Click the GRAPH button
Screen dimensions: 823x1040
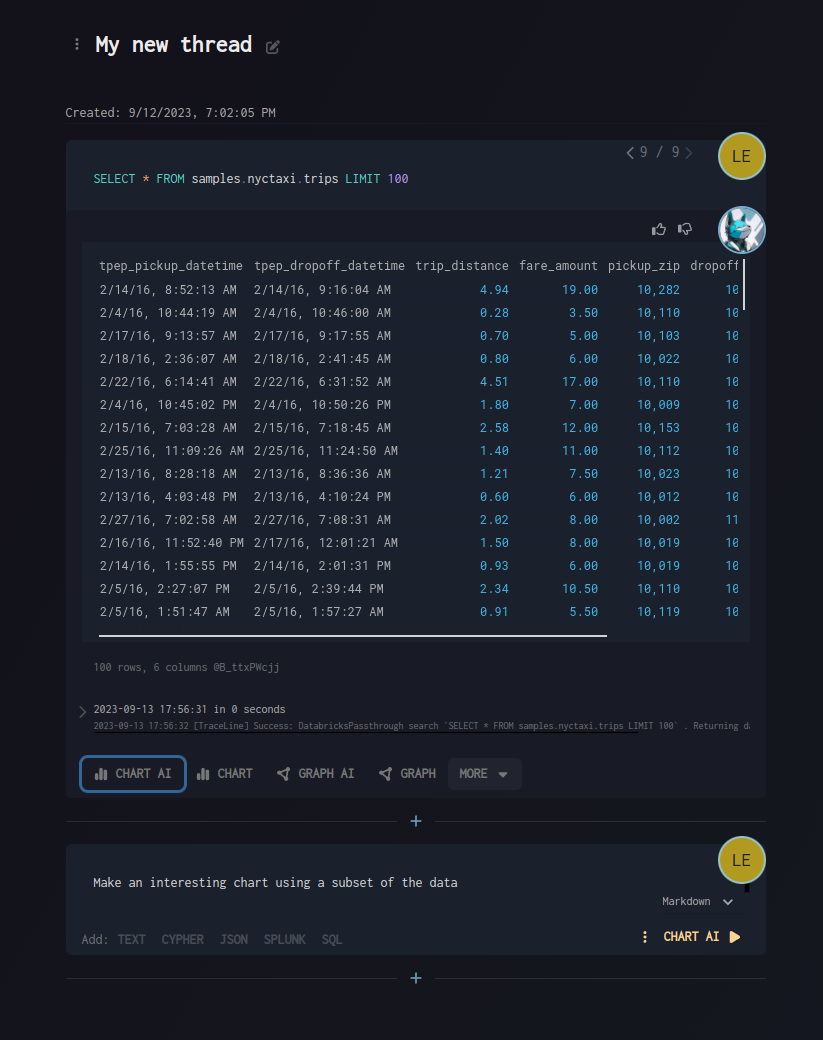coord(407,774)
